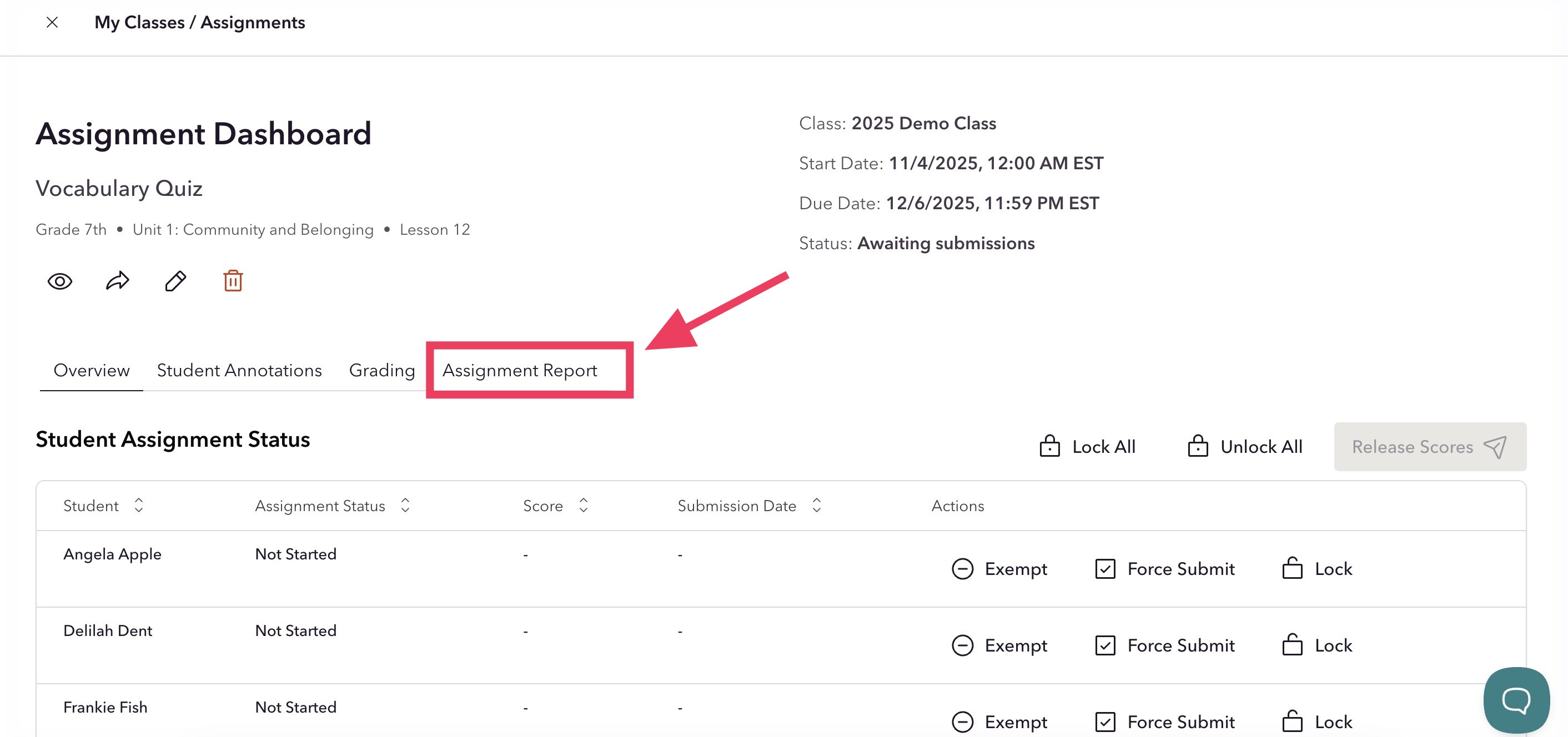The width and height of the screenshot is (1568, 737).
Task: Sort by Assignment Status column
Action: [405, 506]
